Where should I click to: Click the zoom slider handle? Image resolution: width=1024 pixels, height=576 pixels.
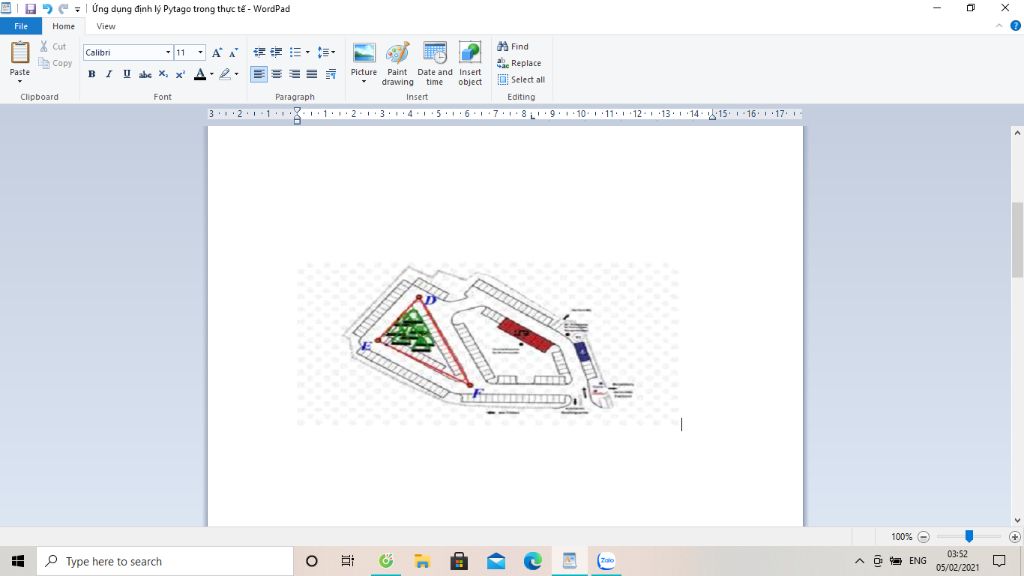tap(969, 536)
